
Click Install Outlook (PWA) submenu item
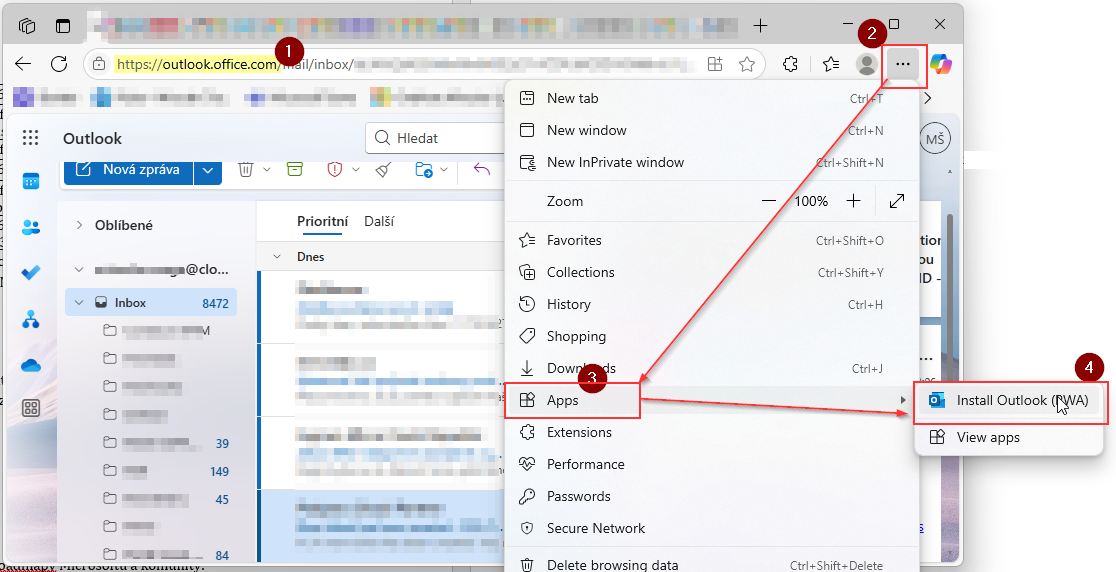(1009, 401)
